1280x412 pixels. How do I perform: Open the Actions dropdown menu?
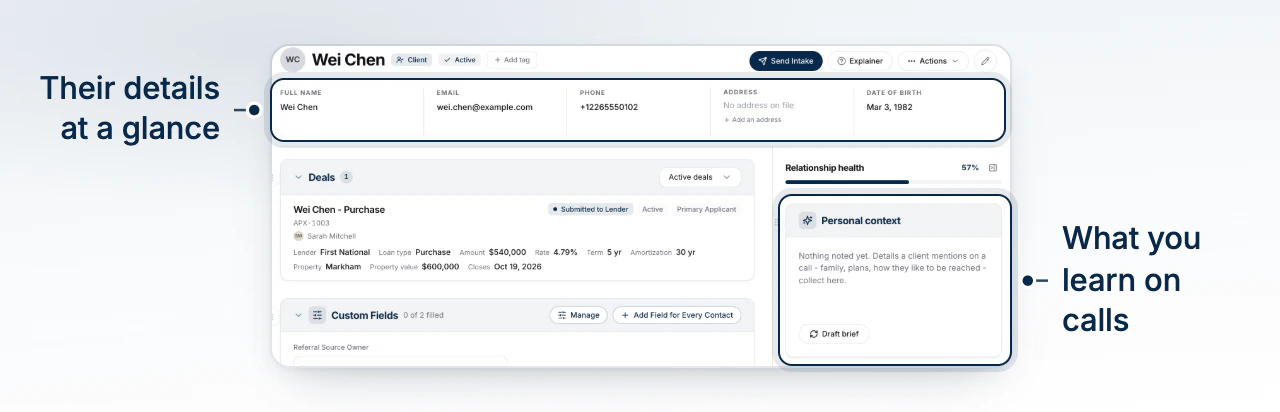pos(933,61)
